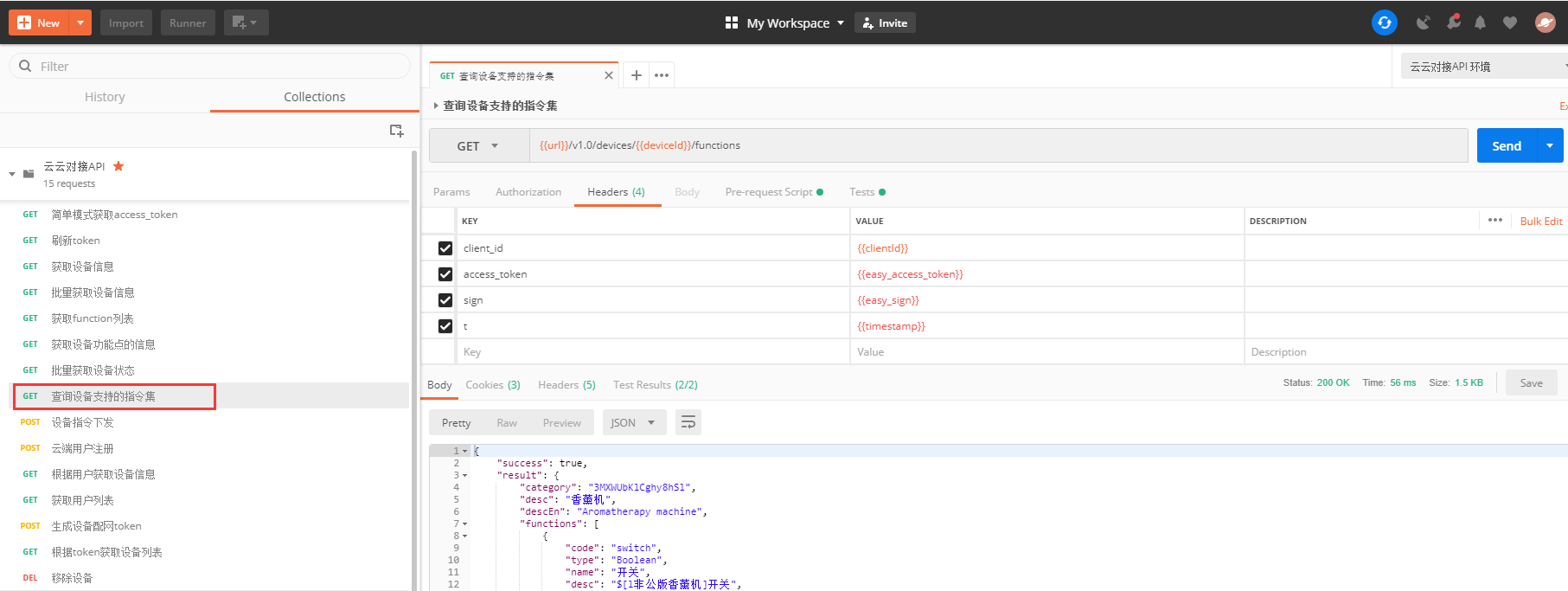Add a new request tab with plus icon

pyautogui.click(x=636, y=75)
